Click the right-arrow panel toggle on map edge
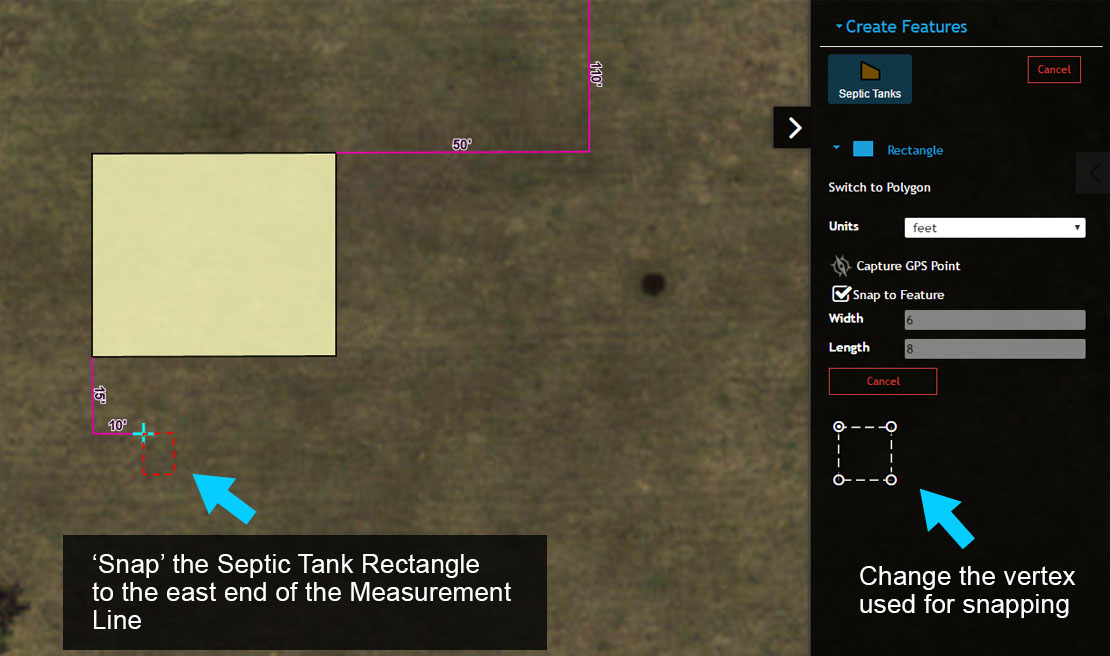 pyautogui.click(x=794, y=127)
